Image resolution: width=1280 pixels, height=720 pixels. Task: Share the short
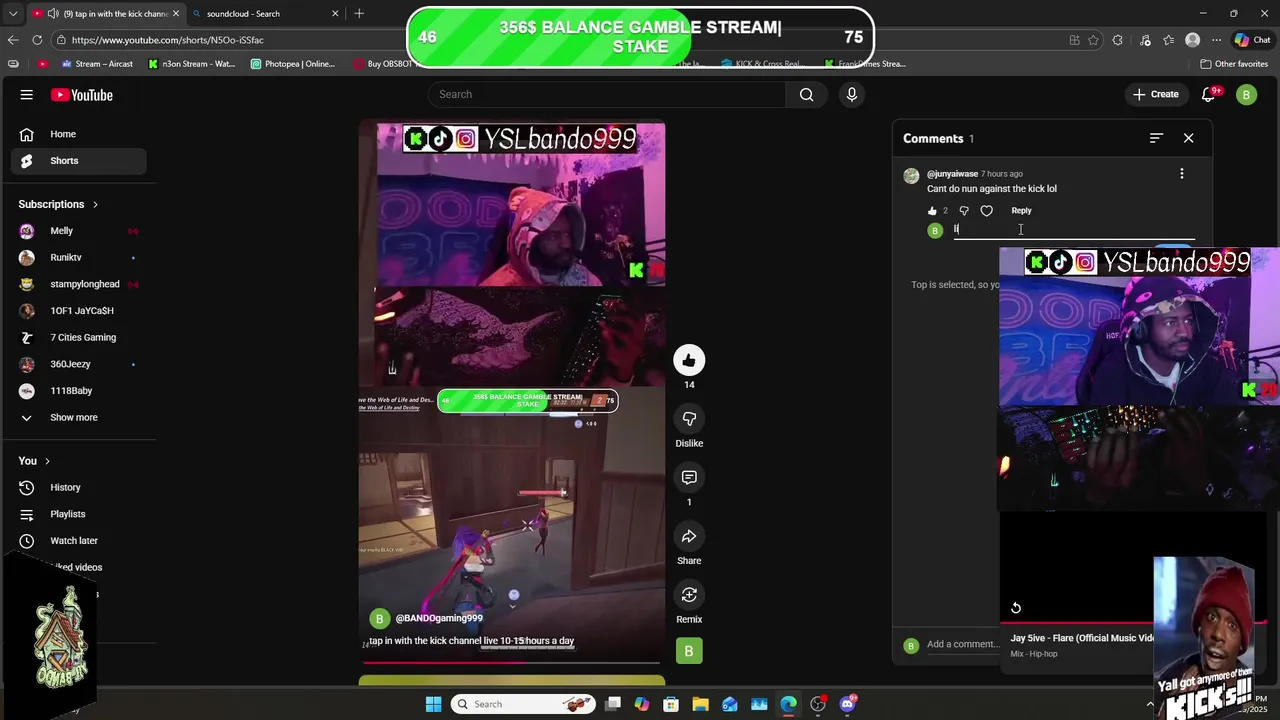[x=689, y=536]
